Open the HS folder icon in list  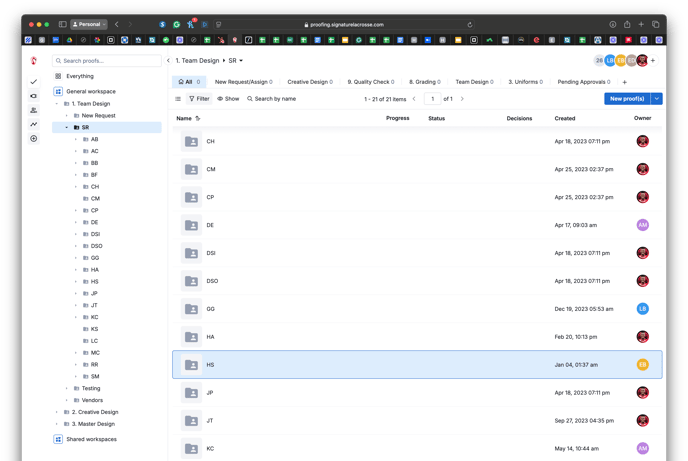(191, 365)
